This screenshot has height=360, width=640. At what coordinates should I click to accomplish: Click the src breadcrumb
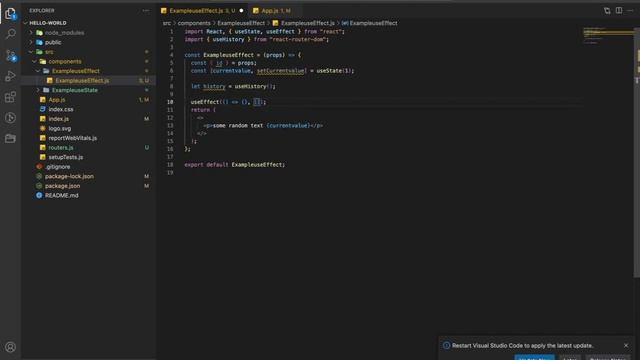click(167, 23)
